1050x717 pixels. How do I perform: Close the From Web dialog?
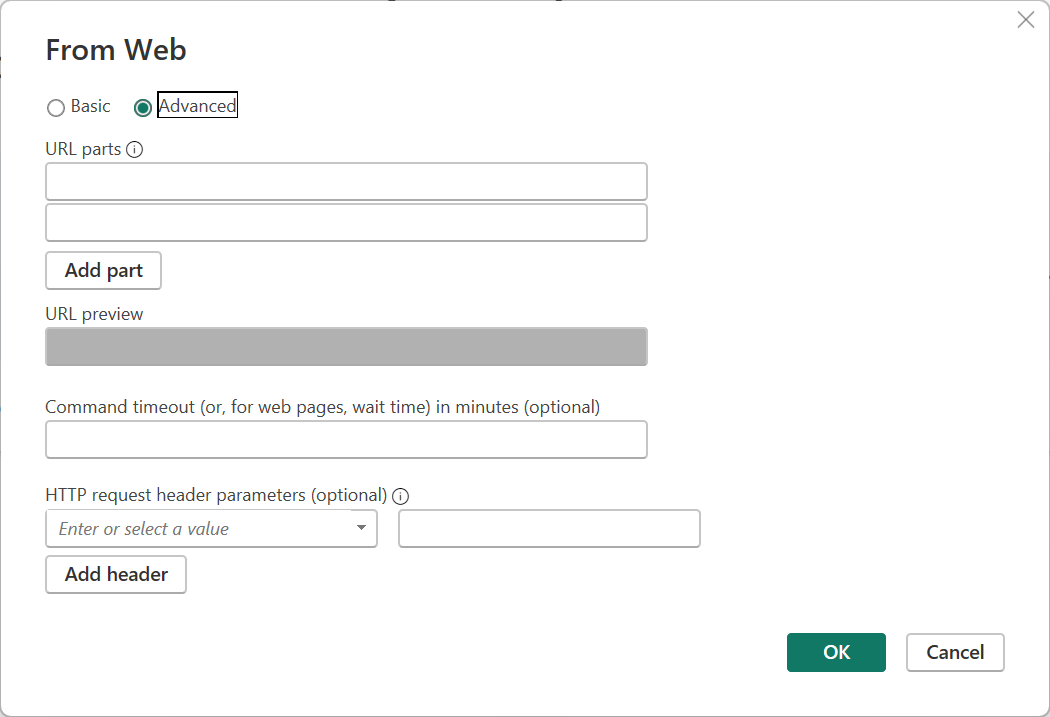[1025, 20]
